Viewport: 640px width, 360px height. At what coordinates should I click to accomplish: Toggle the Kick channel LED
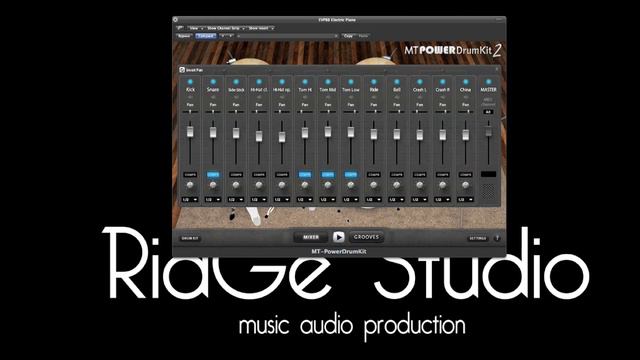point(190,82)
